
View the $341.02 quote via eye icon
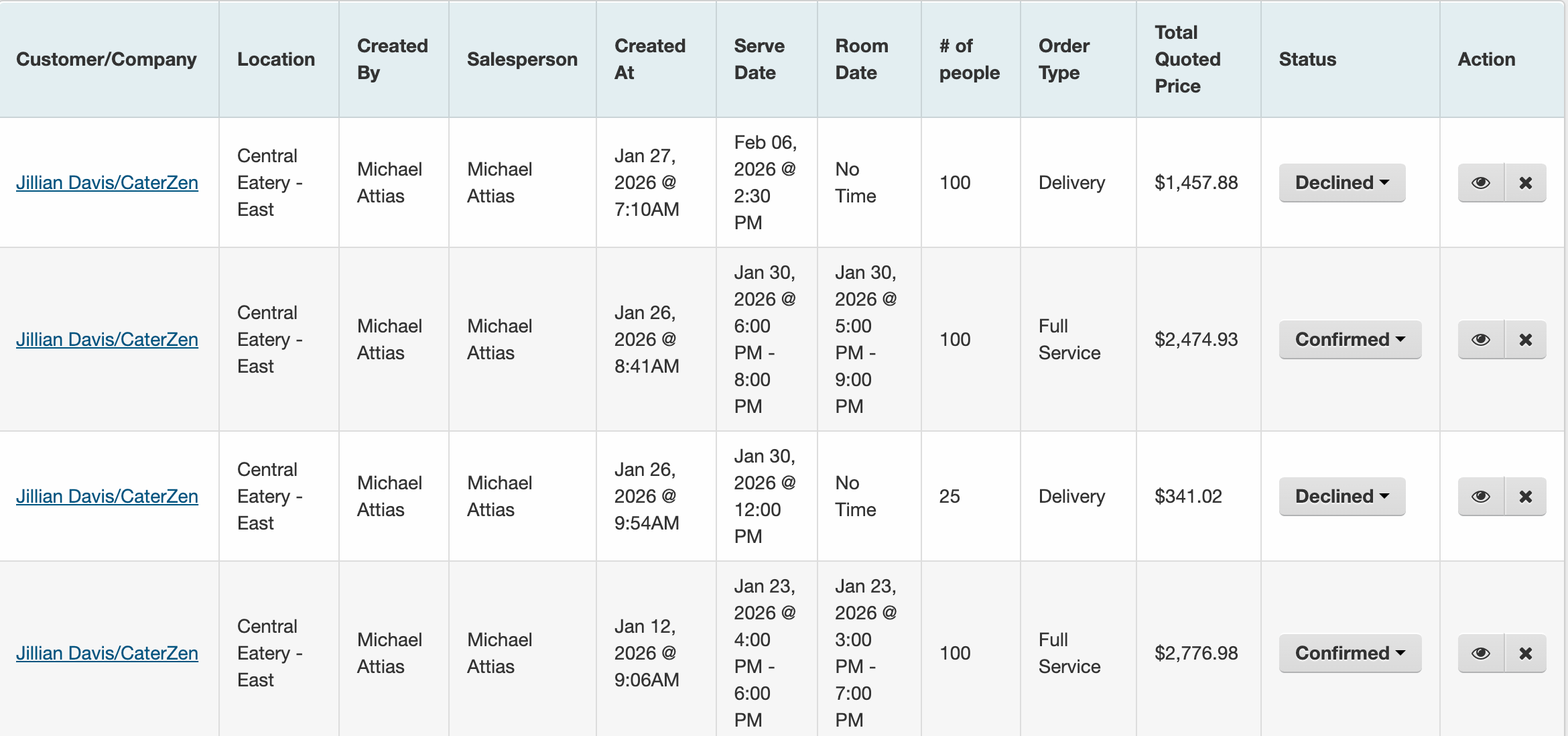coord(1481,497)
